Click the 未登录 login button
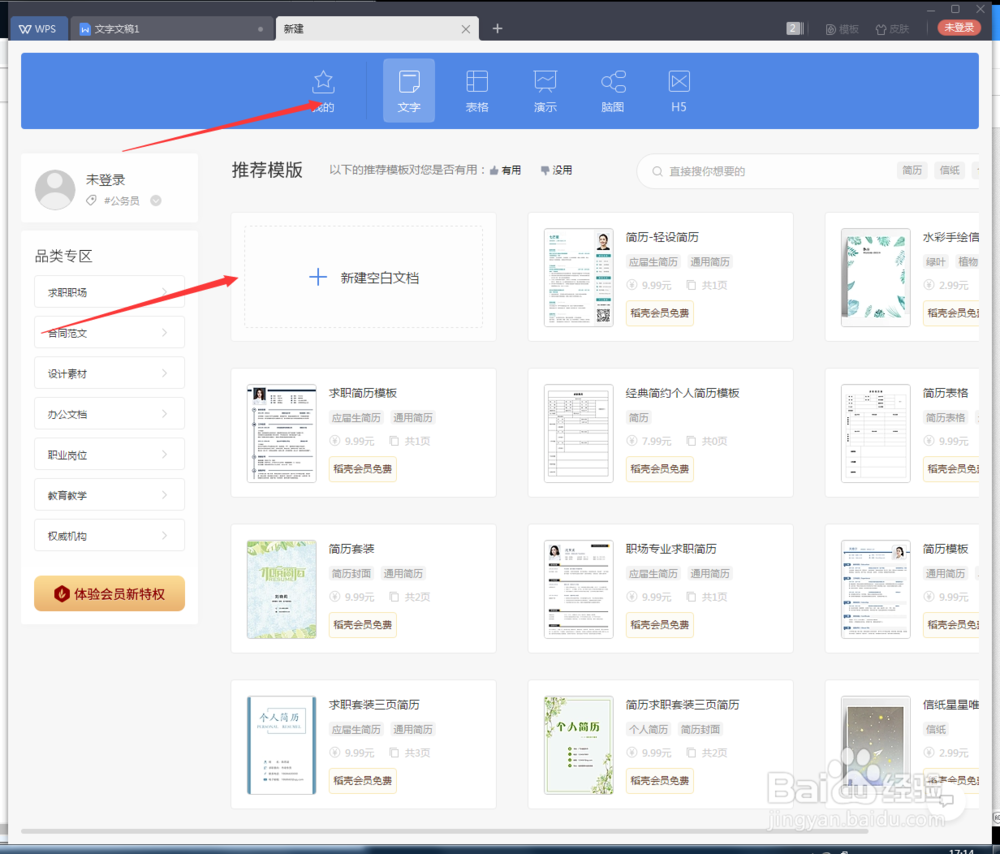 (x=959, y=28)
